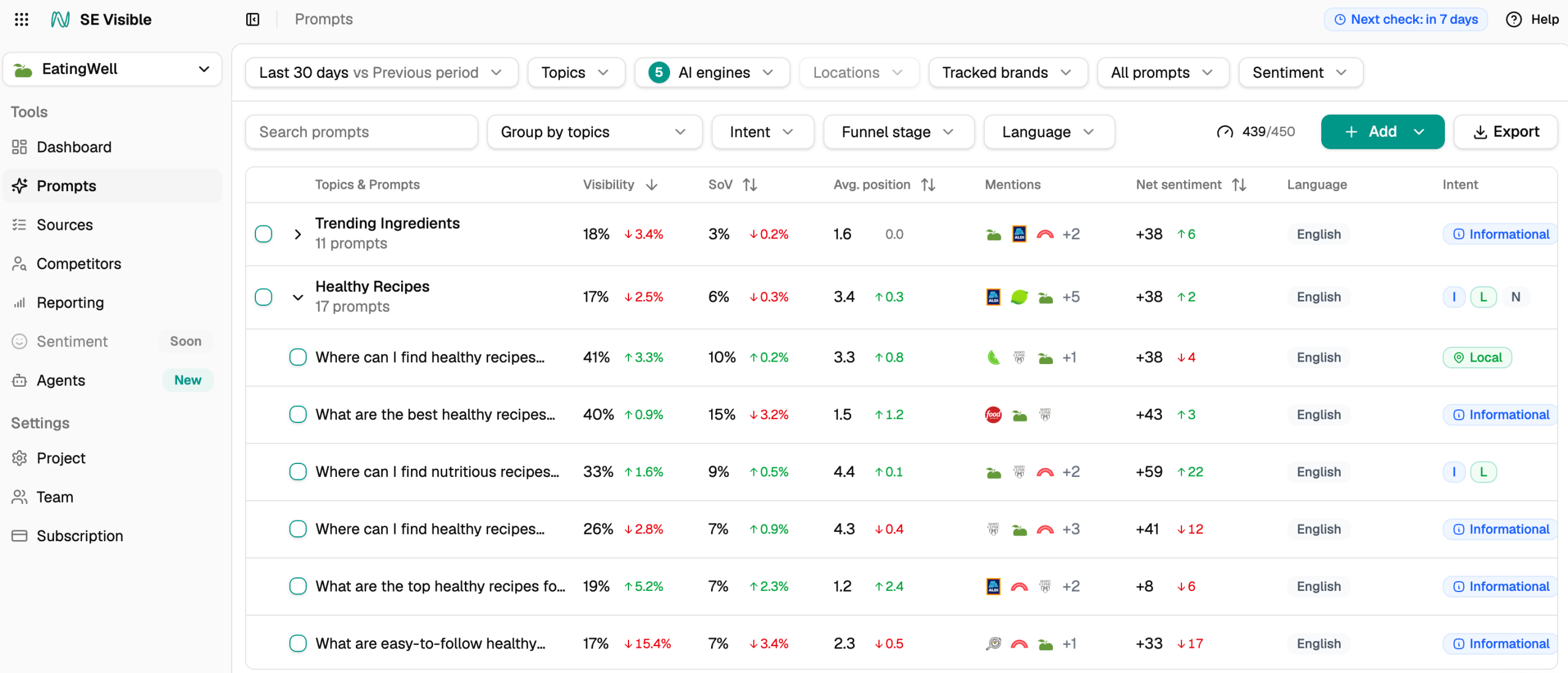Open Sources in sidebar

[112, 225]
